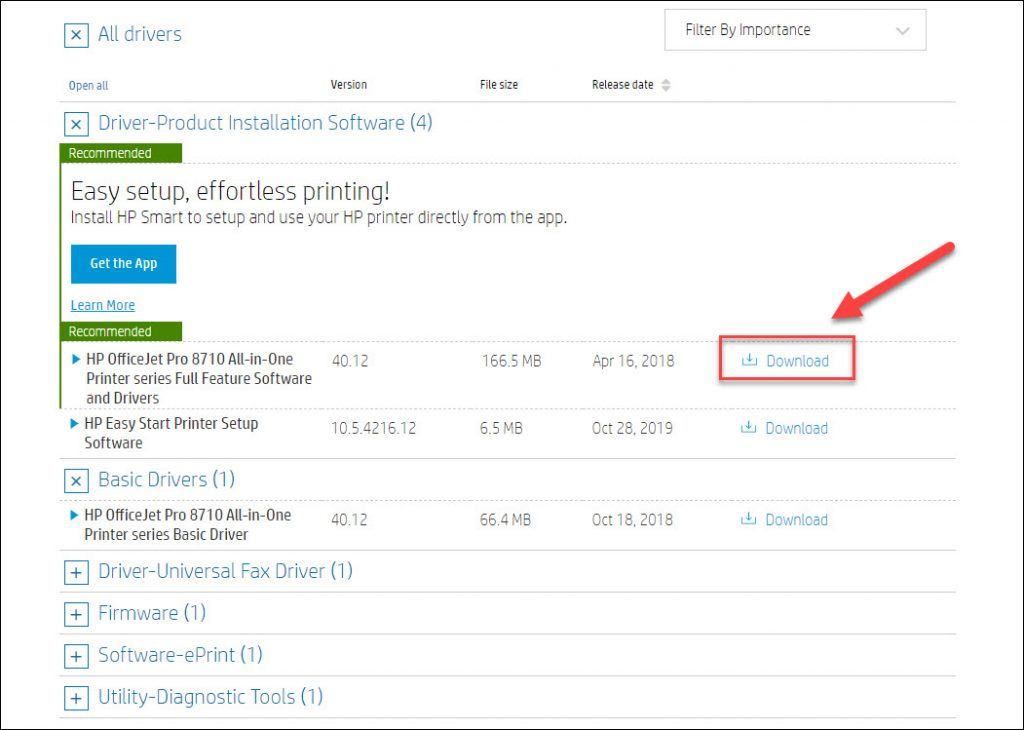The image size is (1024, 730).
Task: Expand the Software-ePrint section
Action: tap(76, 656)
